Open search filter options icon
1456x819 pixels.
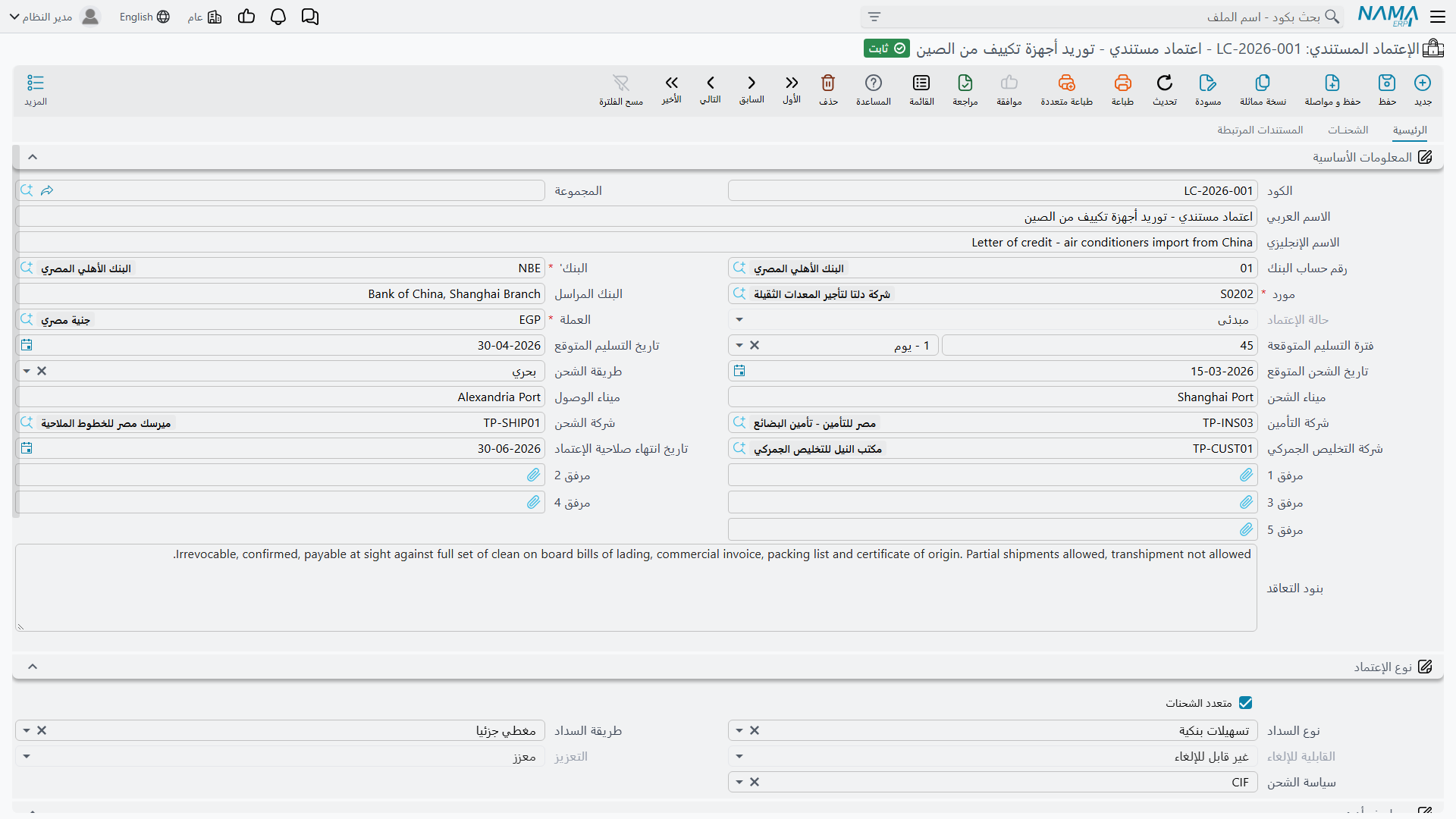tap(874, 17)
